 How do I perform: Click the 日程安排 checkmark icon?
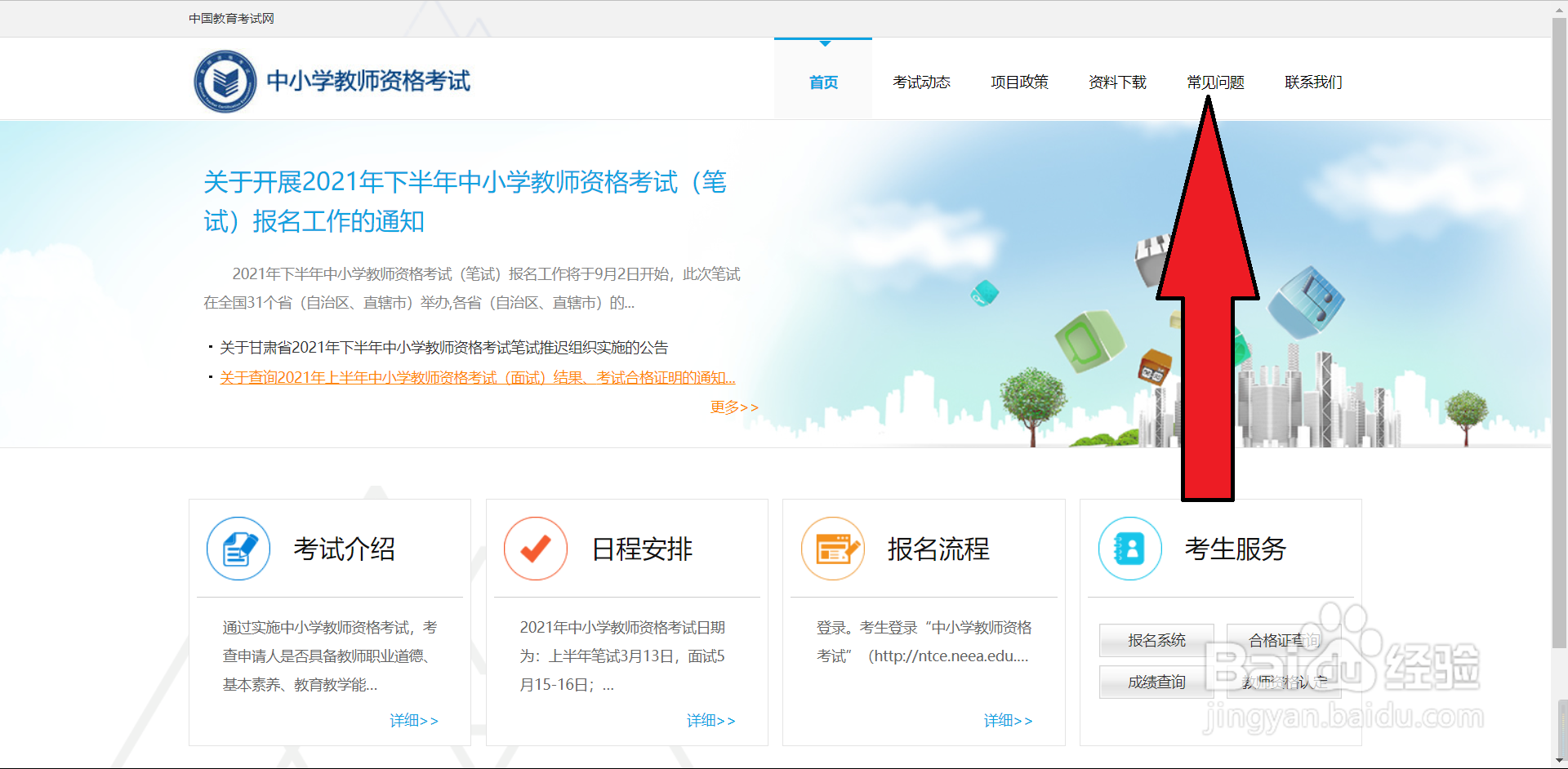[536, 549]
